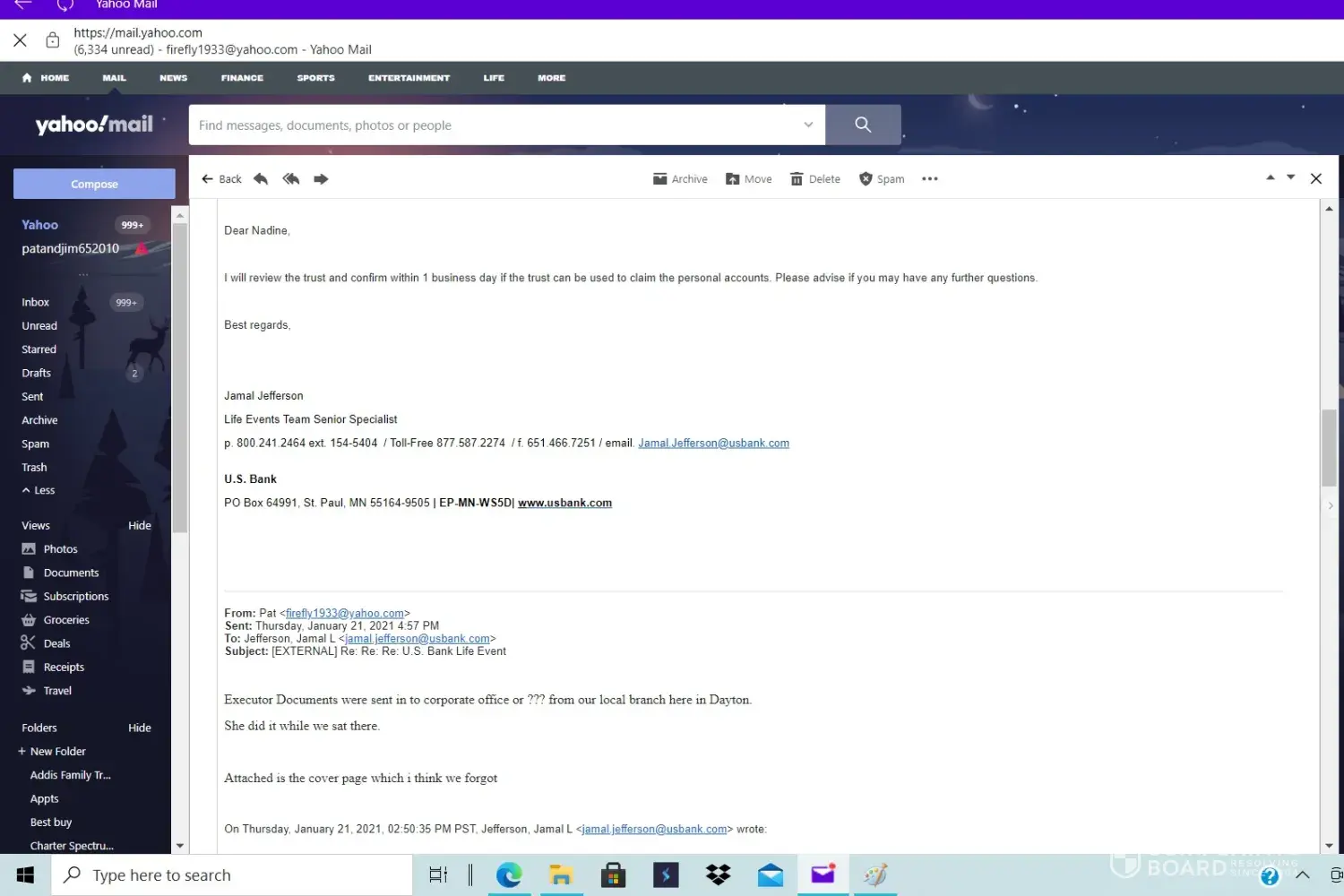1344x896 pixels.
Task: Open the Travel view
Action: click(47, 691)
